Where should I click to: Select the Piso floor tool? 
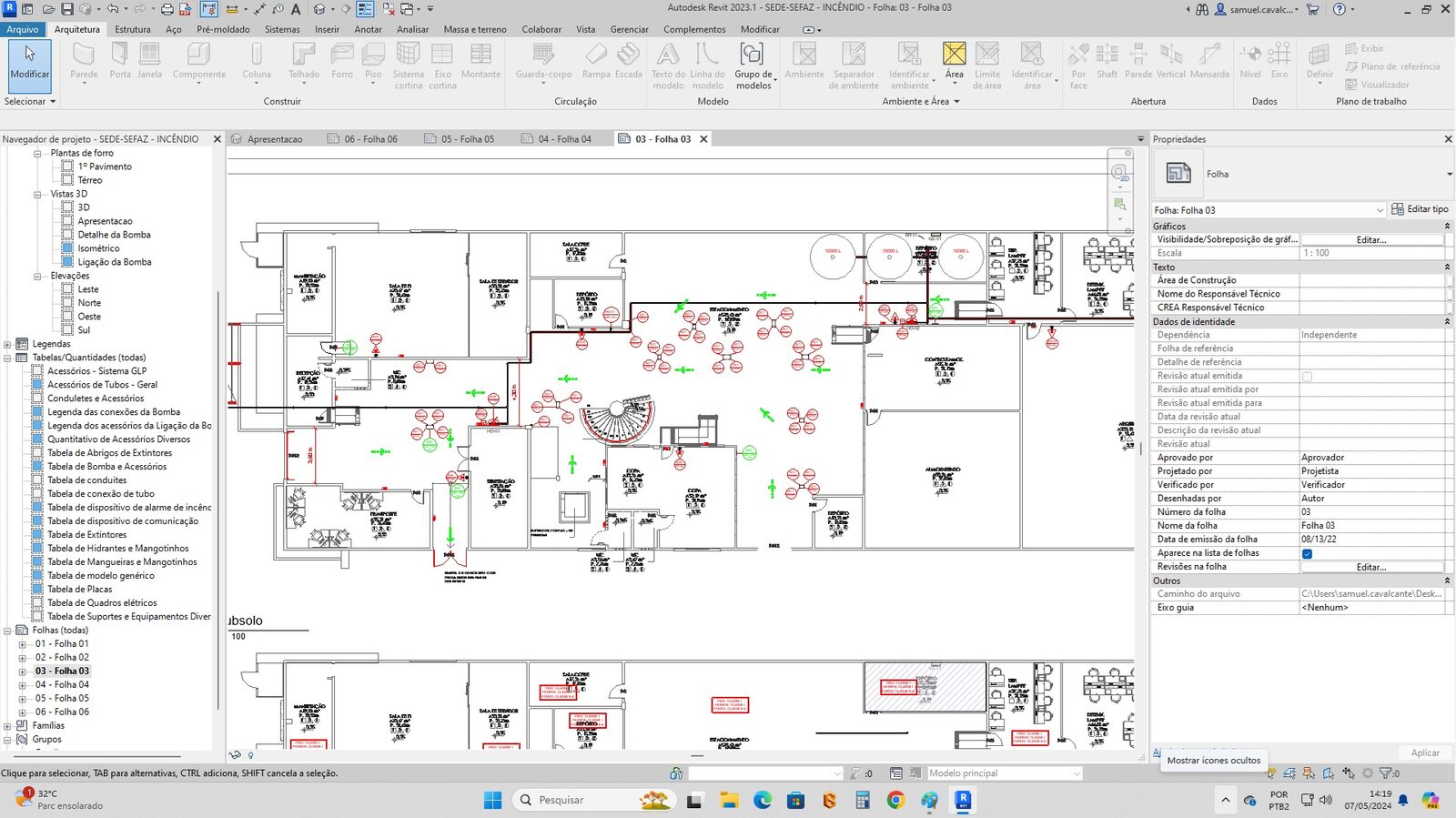[x=373, y=62]
